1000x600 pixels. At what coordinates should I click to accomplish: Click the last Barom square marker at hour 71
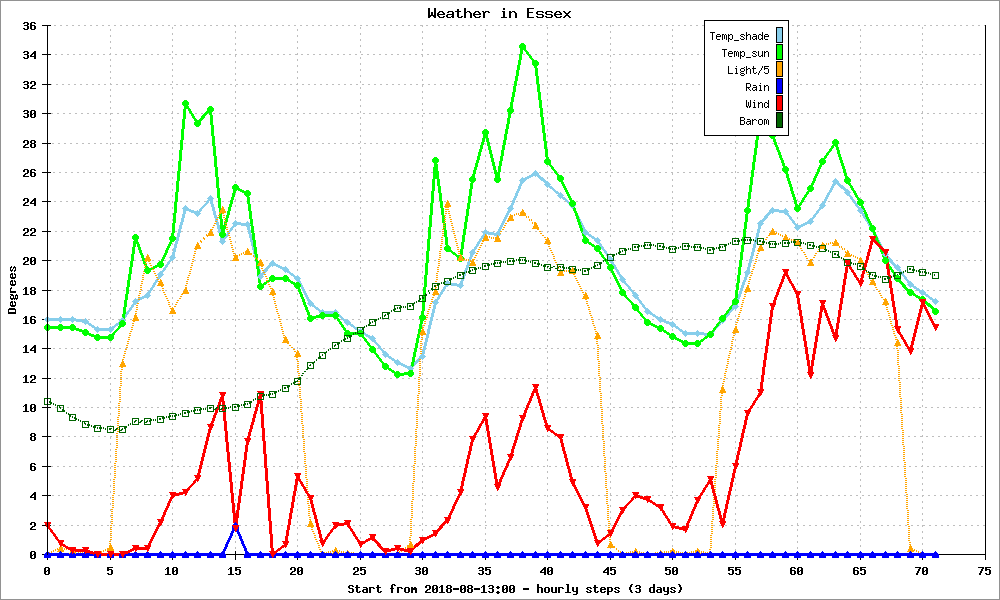coord(936,275)
